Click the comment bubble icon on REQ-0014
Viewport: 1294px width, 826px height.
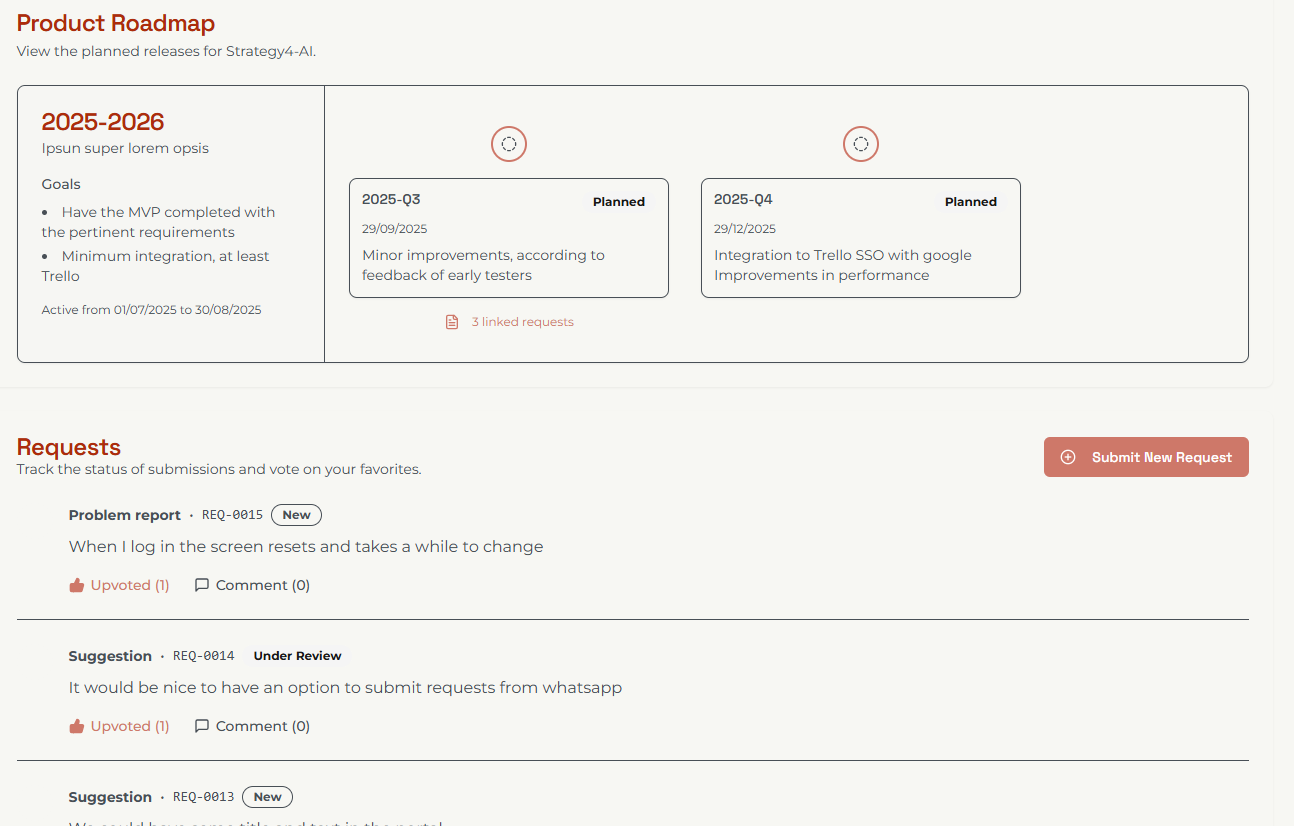(202, 726)
